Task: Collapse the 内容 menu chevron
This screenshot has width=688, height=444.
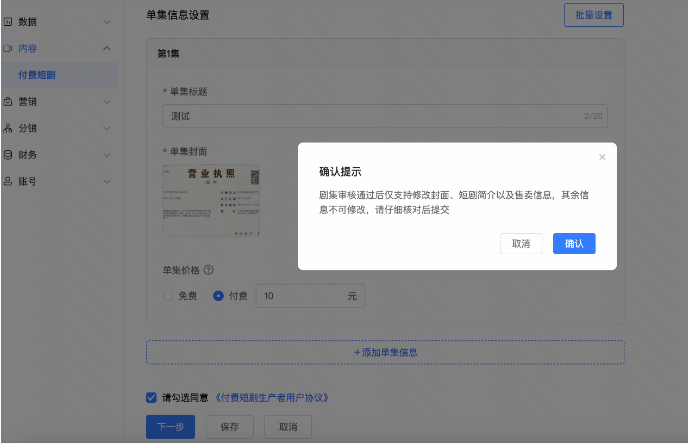Action: coord(107,48)
